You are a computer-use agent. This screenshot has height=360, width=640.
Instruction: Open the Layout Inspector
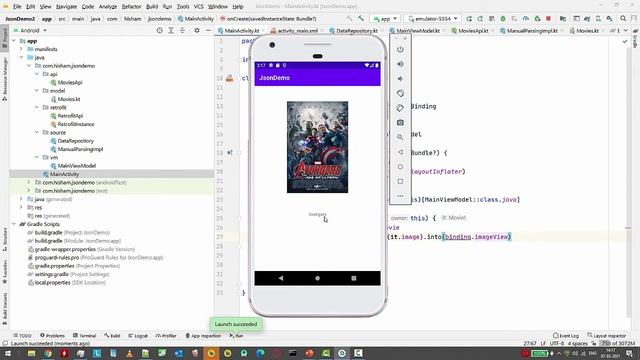click(607, 336)
